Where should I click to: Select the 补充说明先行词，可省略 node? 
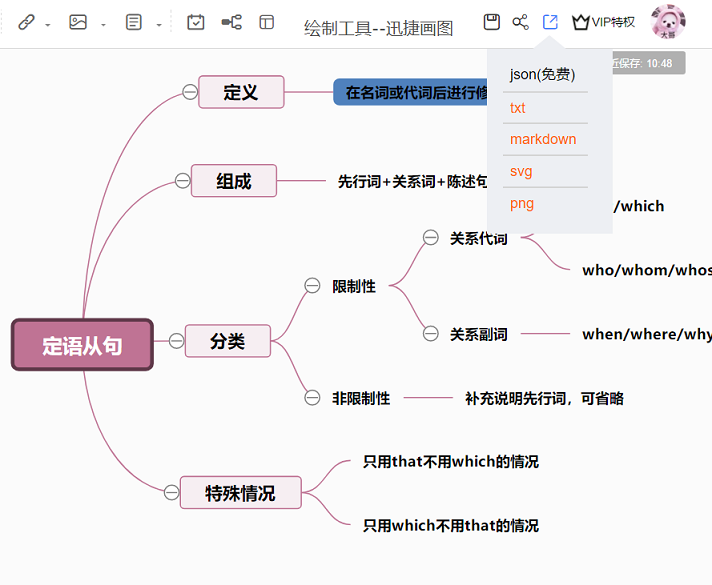click(544, 398)
